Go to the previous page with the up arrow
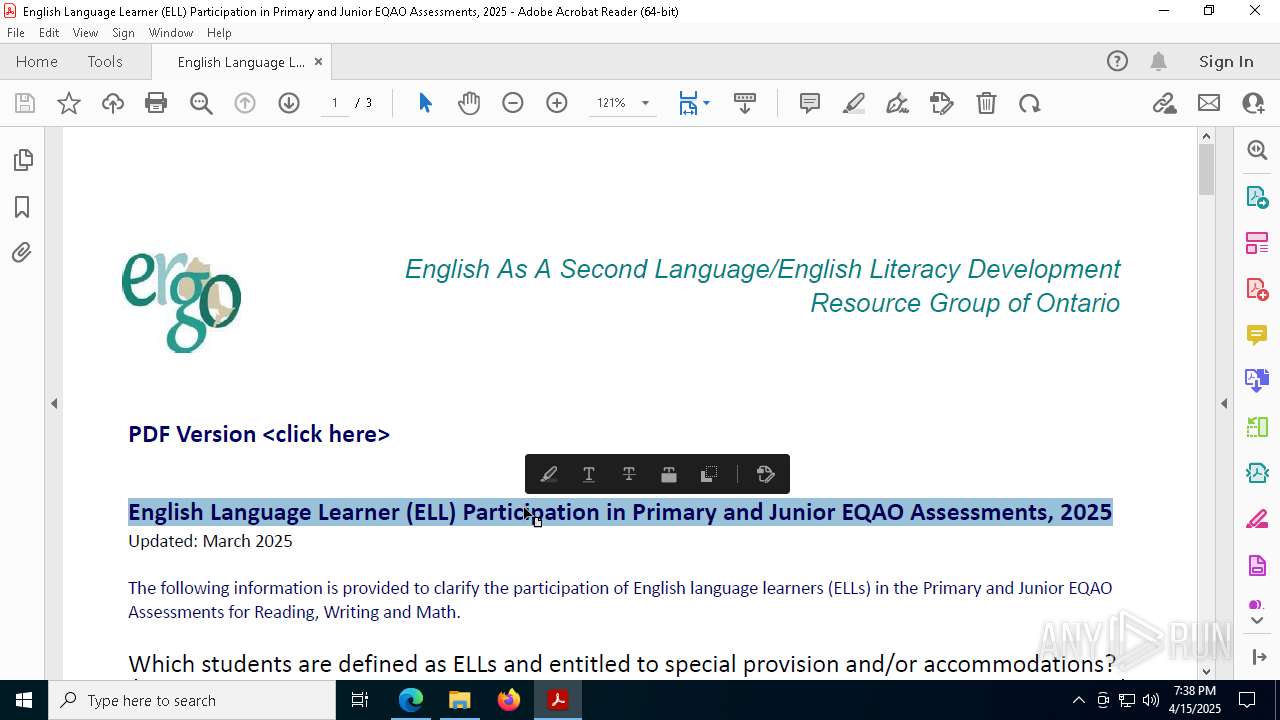Screen dimensions: 1280x720 coord(245,103)
